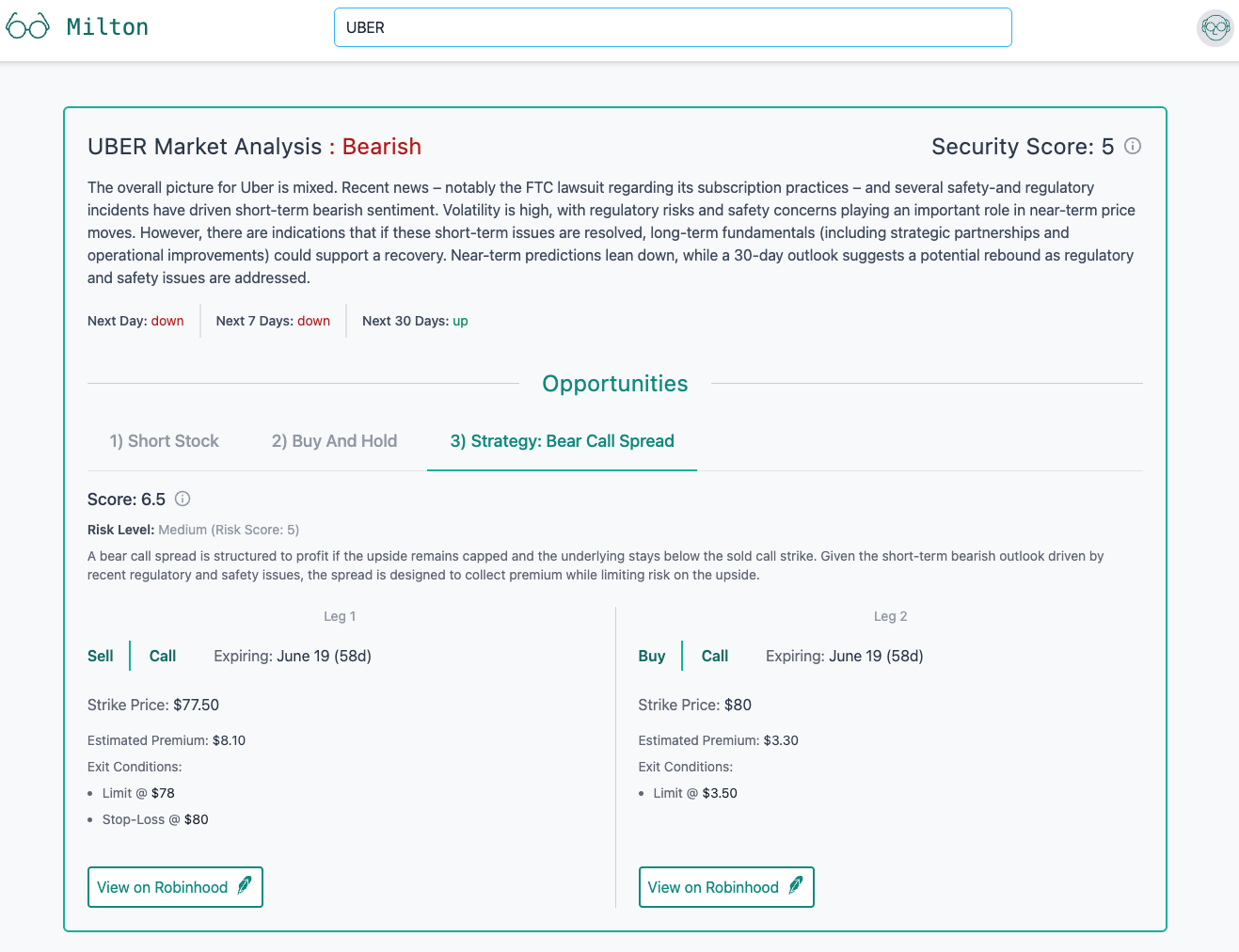The image size is (1239, 952).
Task: Open the user avatar profile icon
Action: [x=1215, y=28]
